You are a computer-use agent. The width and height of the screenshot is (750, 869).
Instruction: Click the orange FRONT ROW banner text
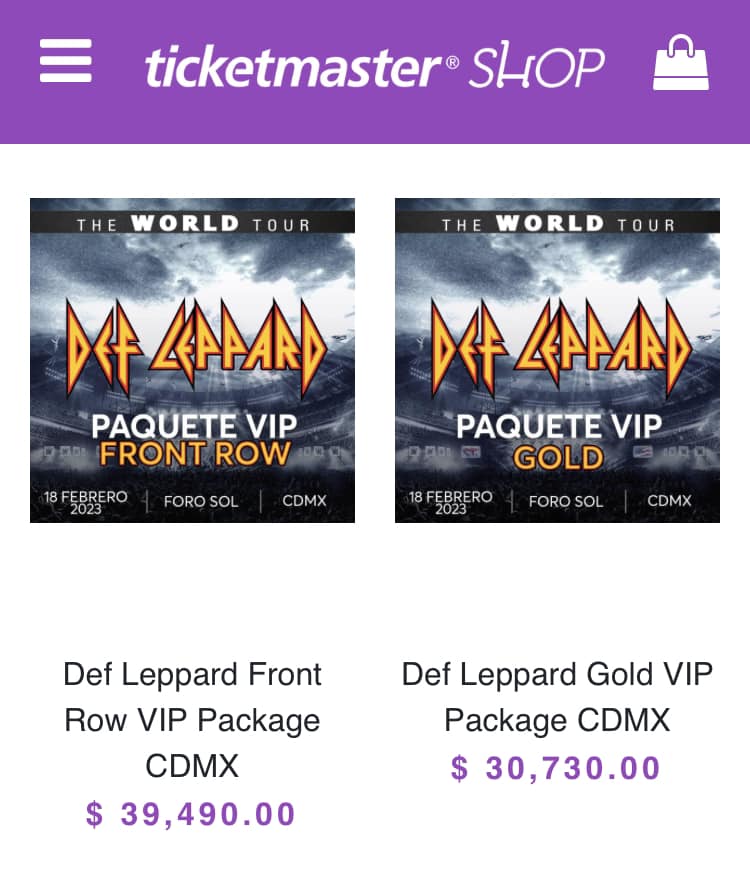(194, 455)
